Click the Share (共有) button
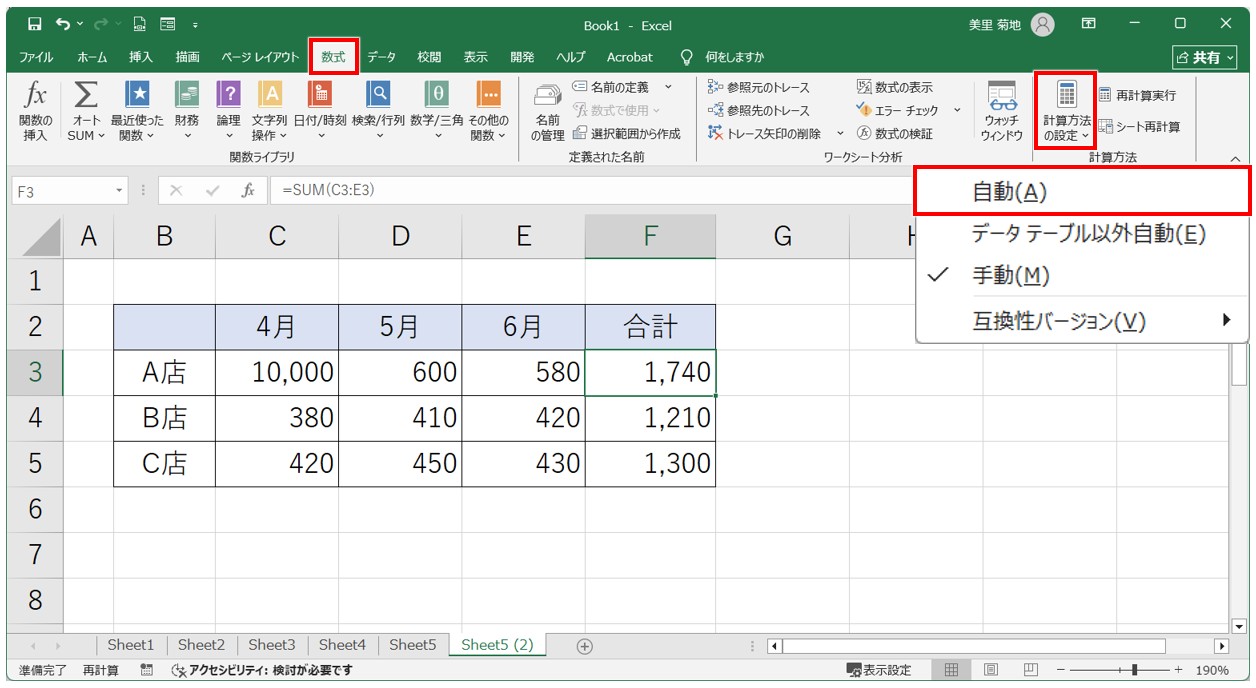The image size is (1256, 688). [x=1203, y=58]
